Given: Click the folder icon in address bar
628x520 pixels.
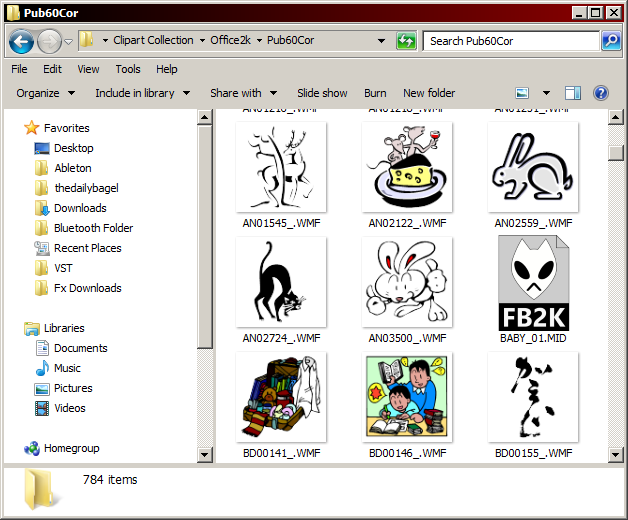Looking at the screenshot, I should coord(87,40).
